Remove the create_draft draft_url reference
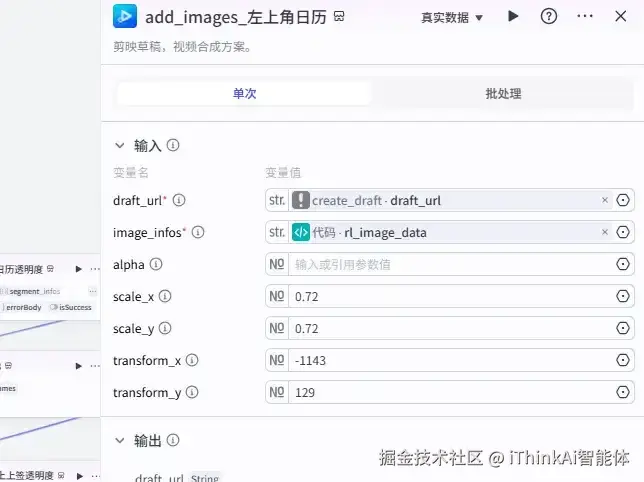 (x=605, y=200)
